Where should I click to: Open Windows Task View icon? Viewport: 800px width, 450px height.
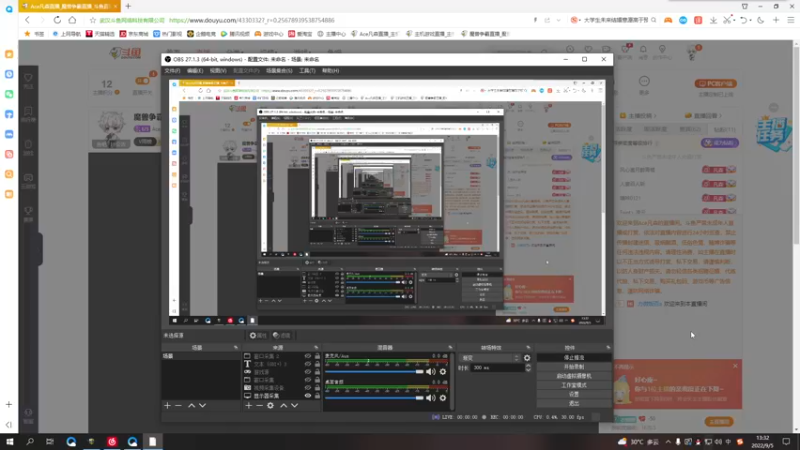49,442
